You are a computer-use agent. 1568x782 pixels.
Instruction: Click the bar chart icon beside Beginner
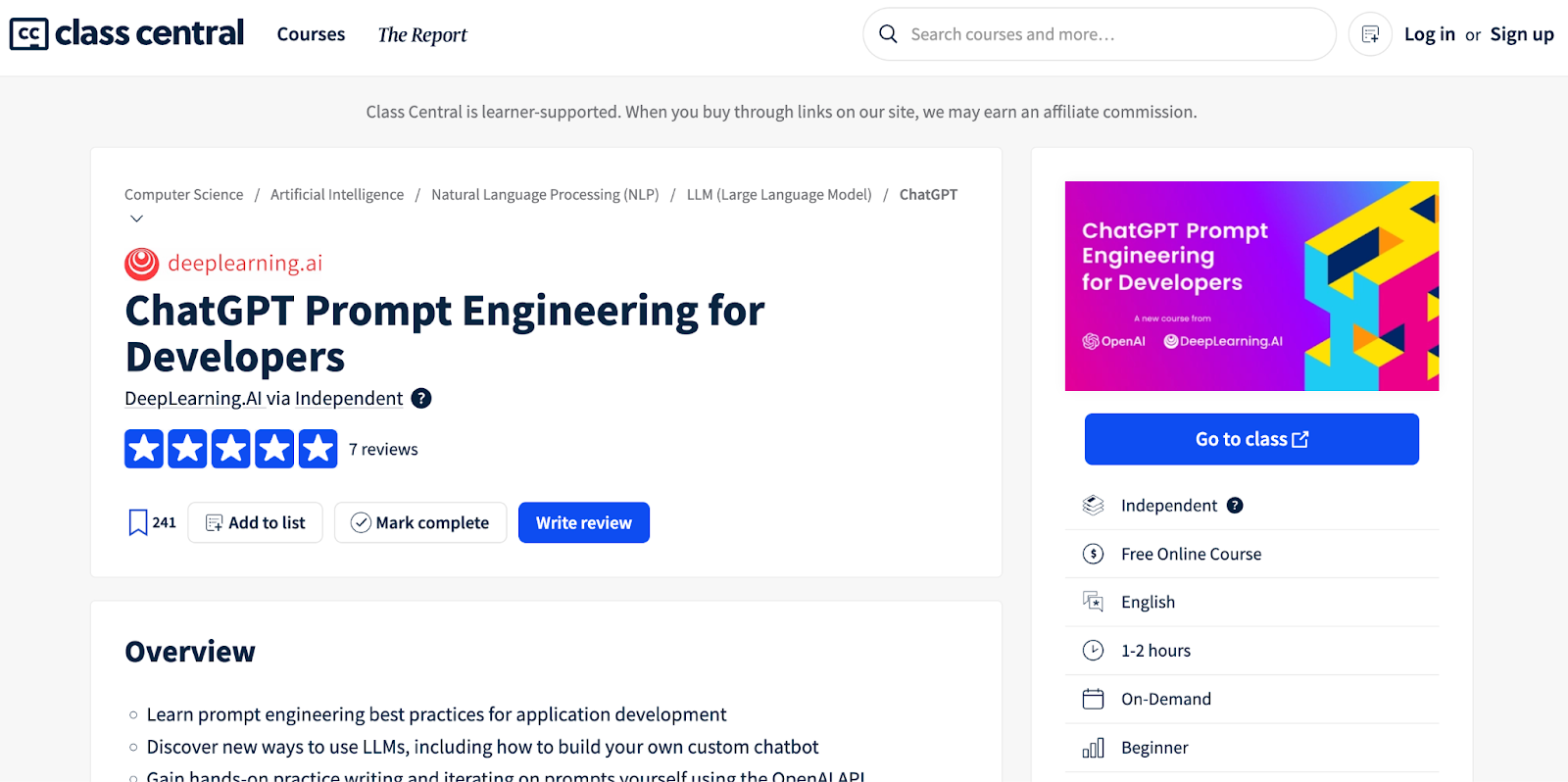[x=1093, y=748]
